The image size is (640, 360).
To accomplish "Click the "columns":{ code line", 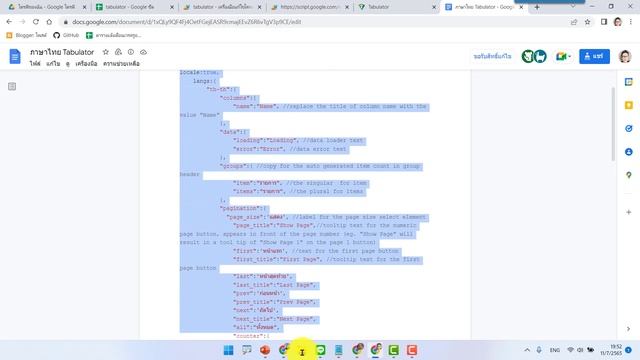I will pyautogui.click(x=238, y=98).
